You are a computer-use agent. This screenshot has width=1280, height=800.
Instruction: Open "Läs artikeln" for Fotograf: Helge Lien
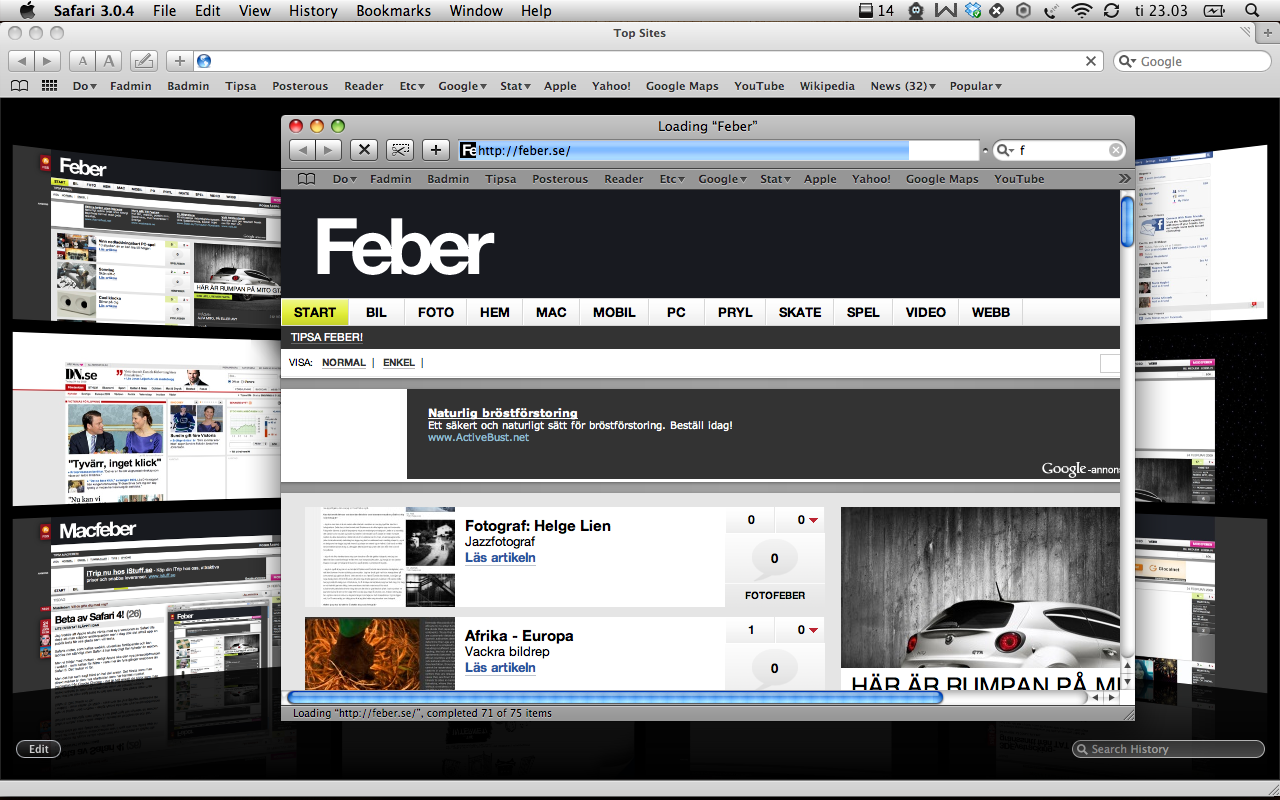click(500, 557)
